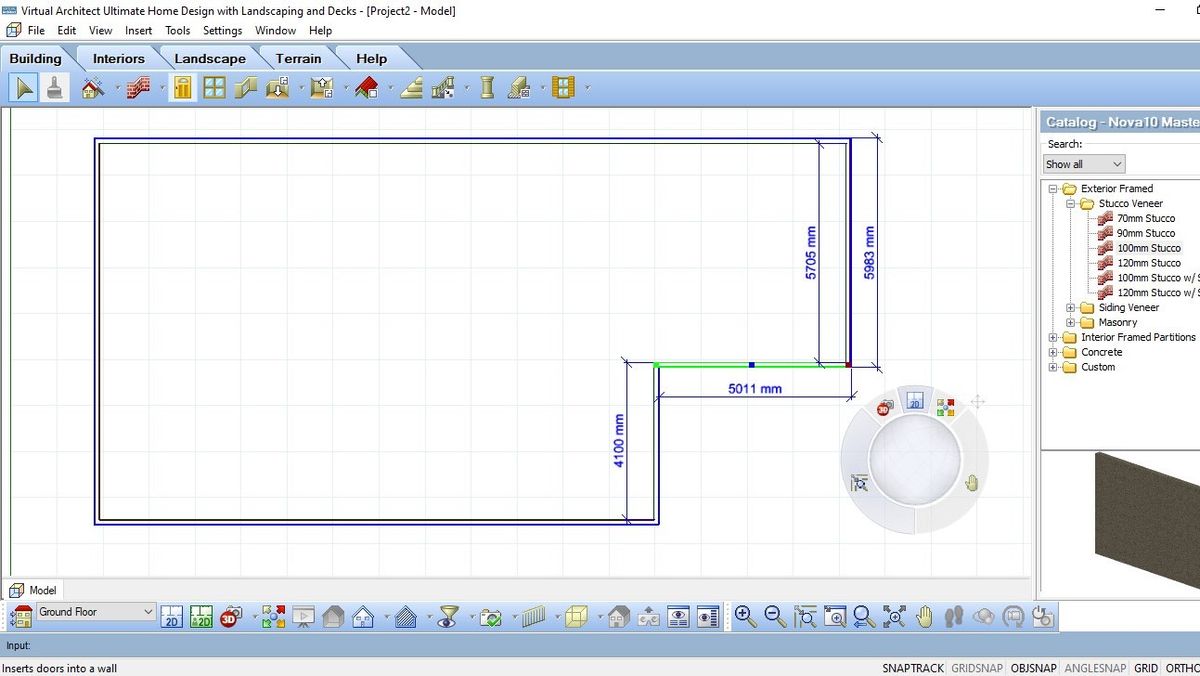Open the Railings tool dropdown arrow
The height and width of the screenshot is (676, 1200).
[466, 88]
